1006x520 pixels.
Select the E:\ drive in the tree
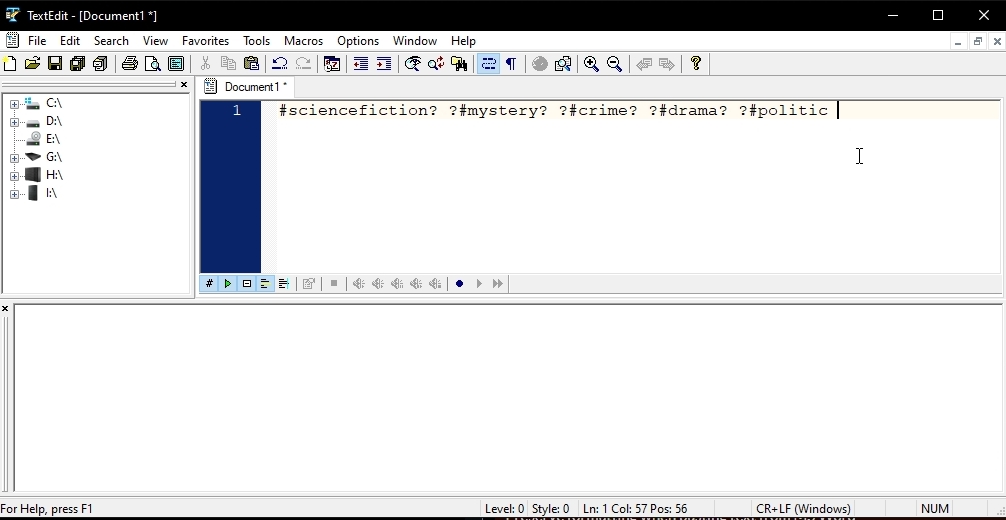point(53,139)
